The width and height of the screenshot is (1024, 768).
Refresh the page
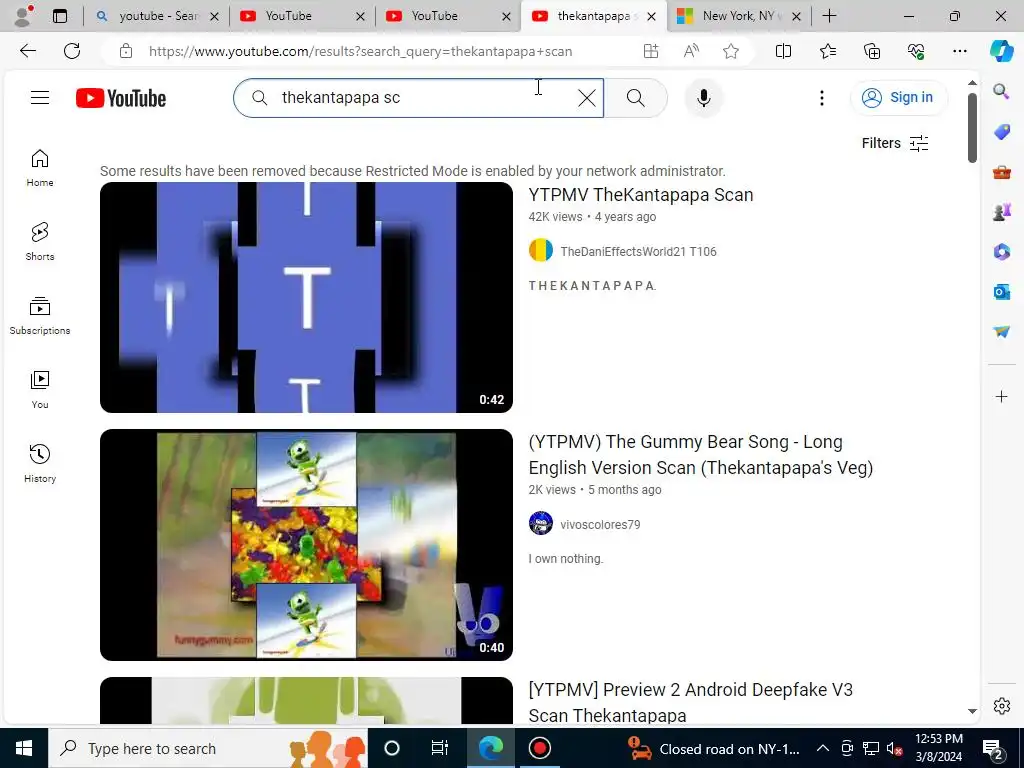[x=72, y=51]
